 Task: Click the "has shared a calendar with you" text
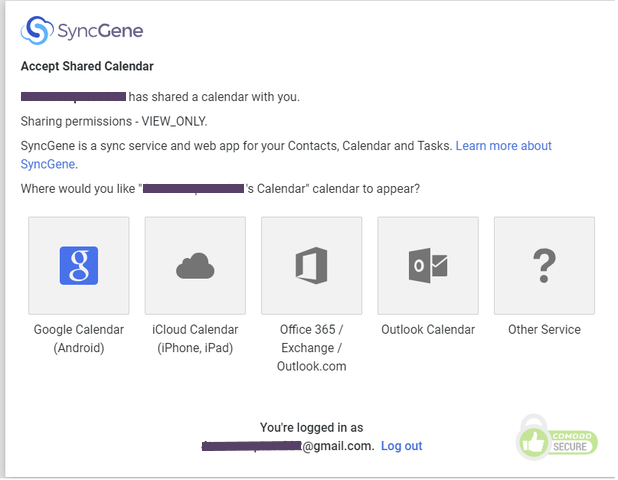coord(214,97)
